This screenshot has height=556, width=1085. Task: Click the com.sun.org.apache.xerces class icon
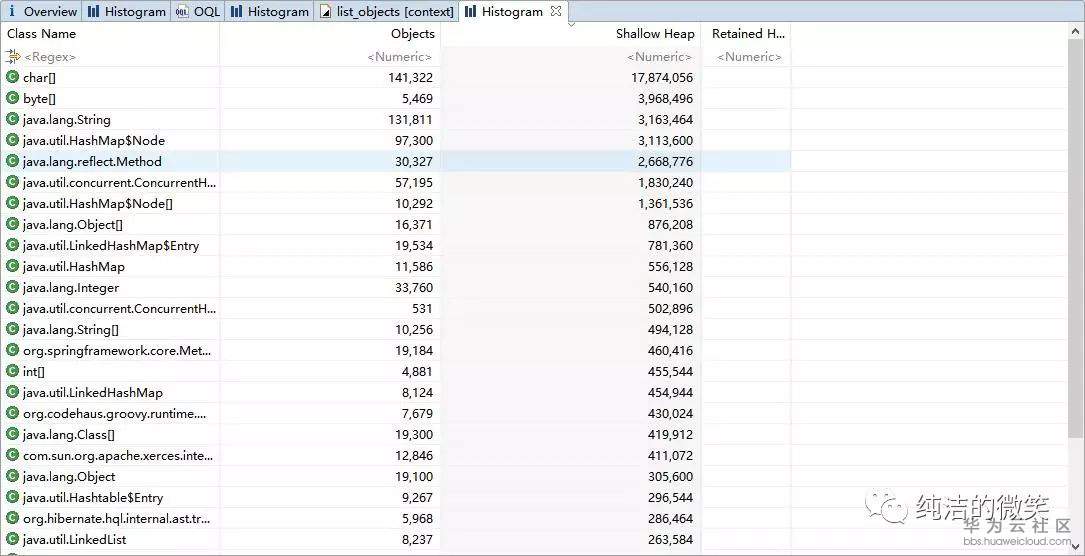pos(12,455)
